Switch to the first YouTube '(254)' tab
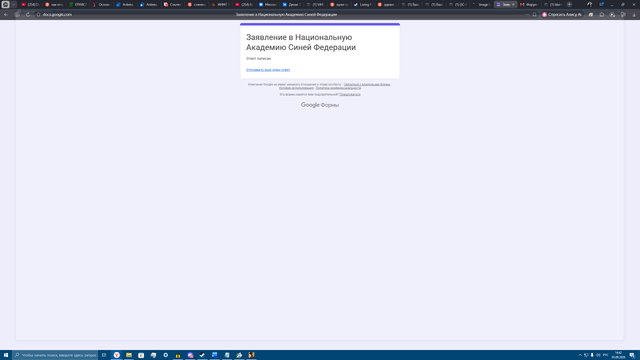Image resolution: width=640 pixels, height=360 pixels. [30, 4]
